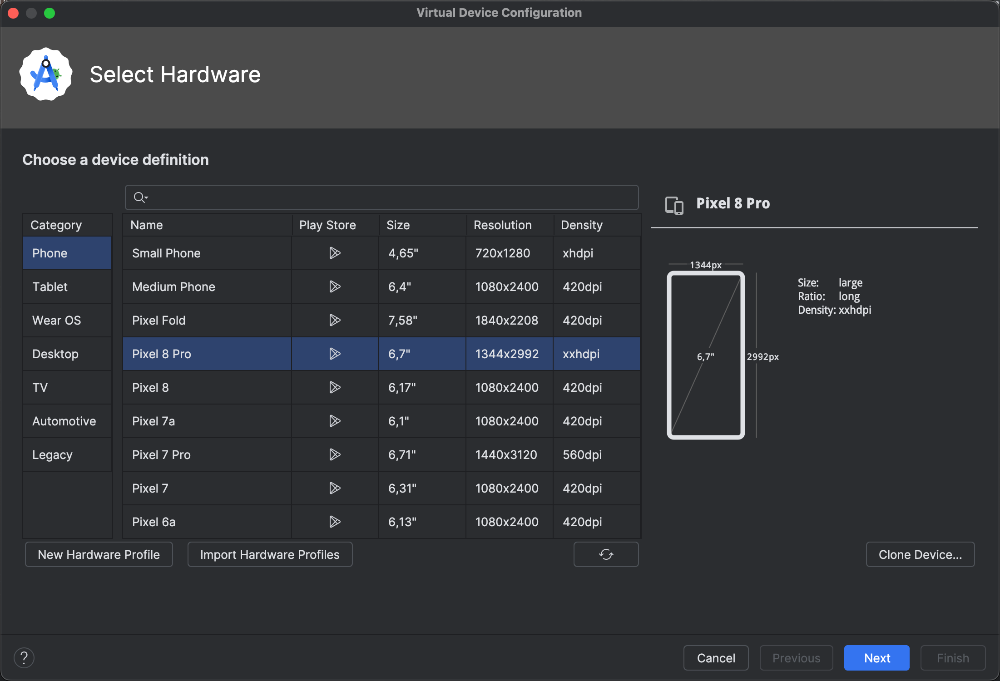Screen dimensions: 1000x681
Task: Click the Play Store icon for Pixel Fold
Action: coord(335,320)
